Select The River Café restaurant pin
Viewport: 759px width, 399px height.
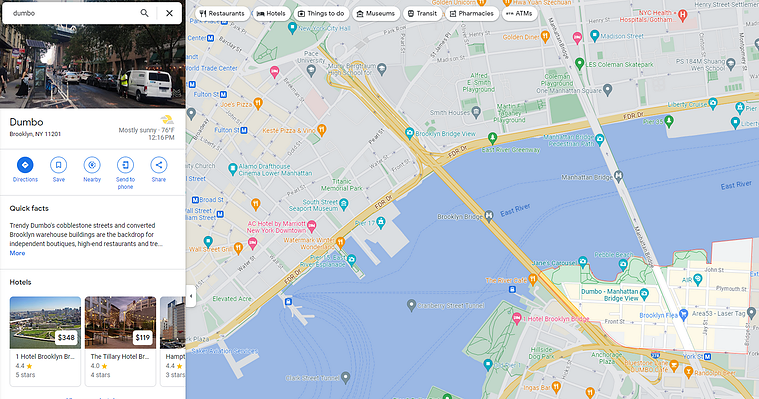(533, 279)
